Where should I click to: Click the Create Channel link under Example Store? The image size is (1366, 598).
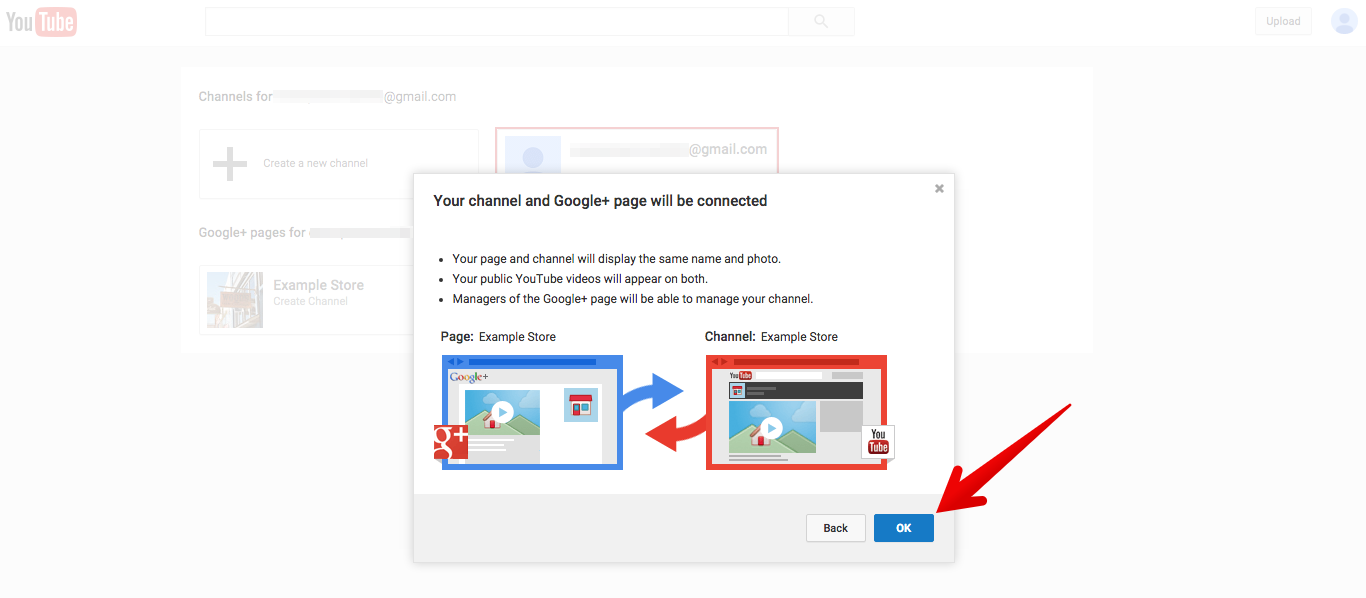coord(310,301)
